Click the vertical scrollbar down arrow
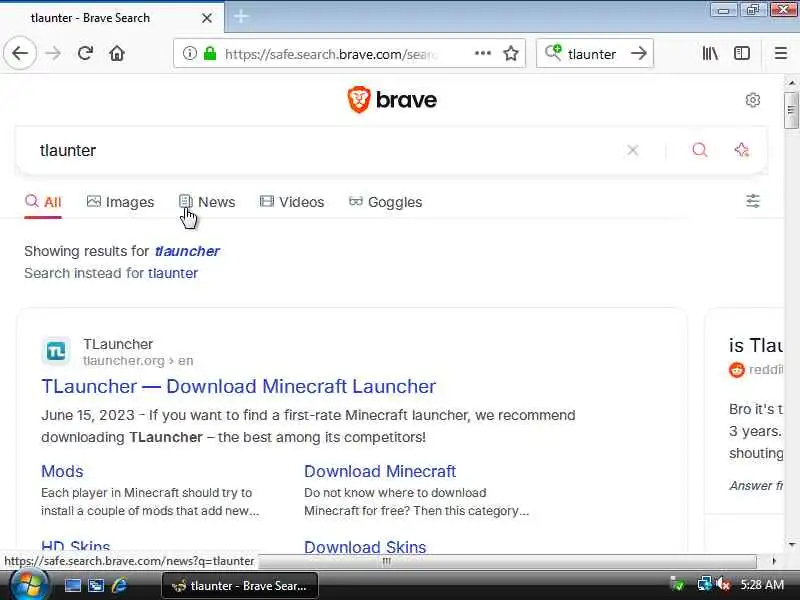This screenshot has width=800, height=600. pos(792,544)
